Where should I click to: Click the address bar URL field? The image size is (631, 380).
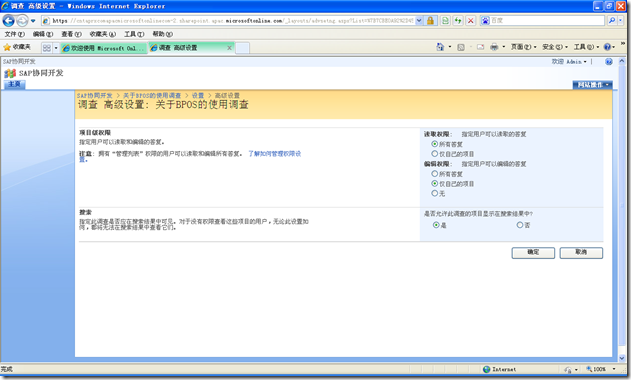point(228,21)
